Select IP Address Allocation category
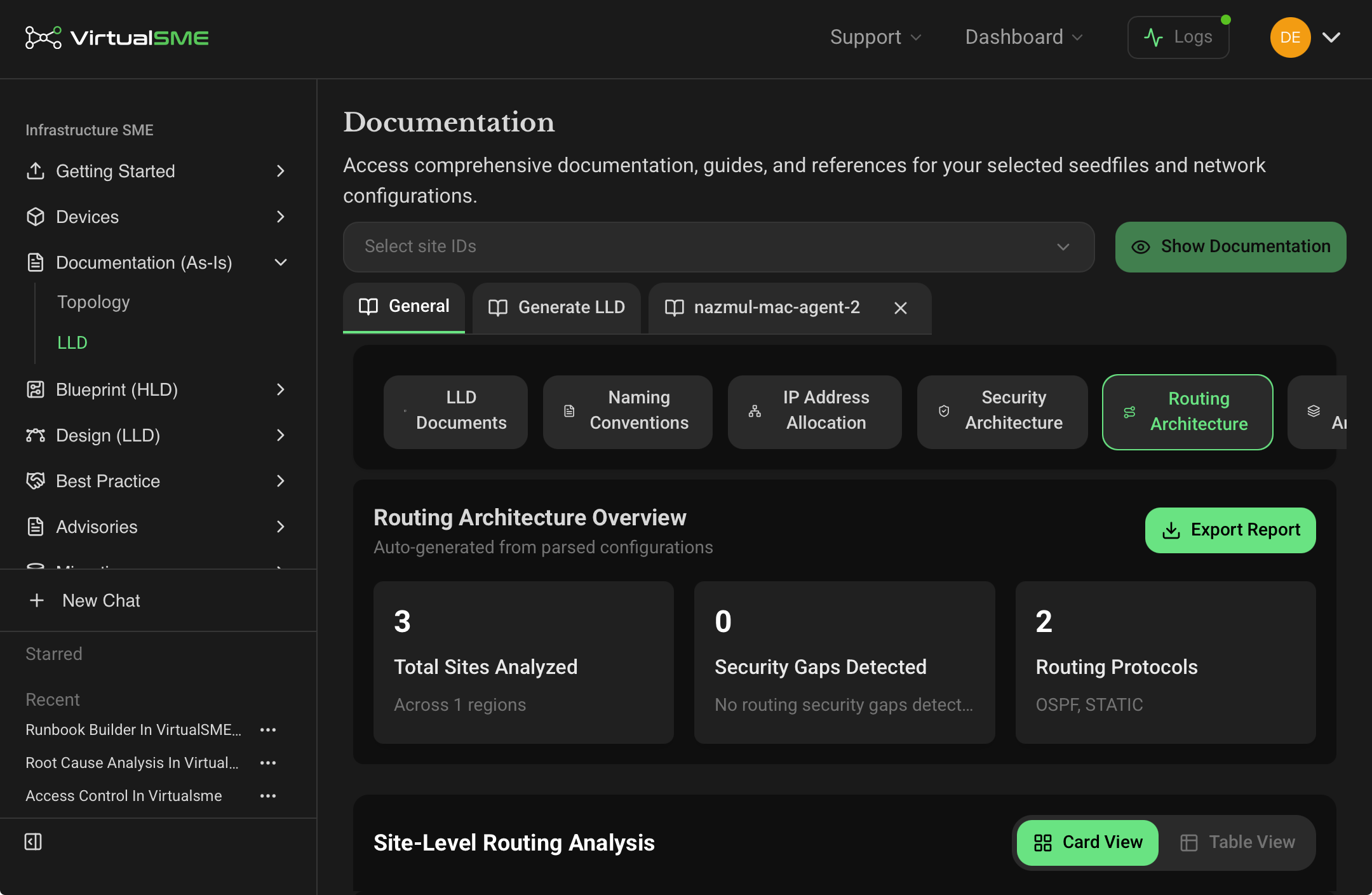The height and width of the screenshot is (895, 1372). pos(815,412)
